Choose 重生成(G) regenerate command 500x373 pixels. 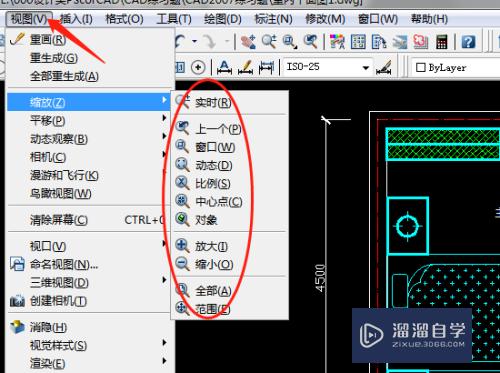click(x=90, y=58)
